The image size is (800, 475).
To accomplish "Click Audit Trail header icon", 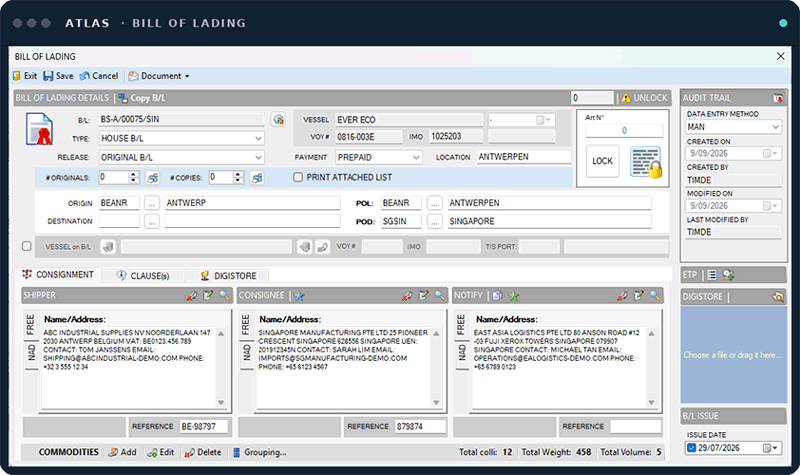I will tap(778, 98).
